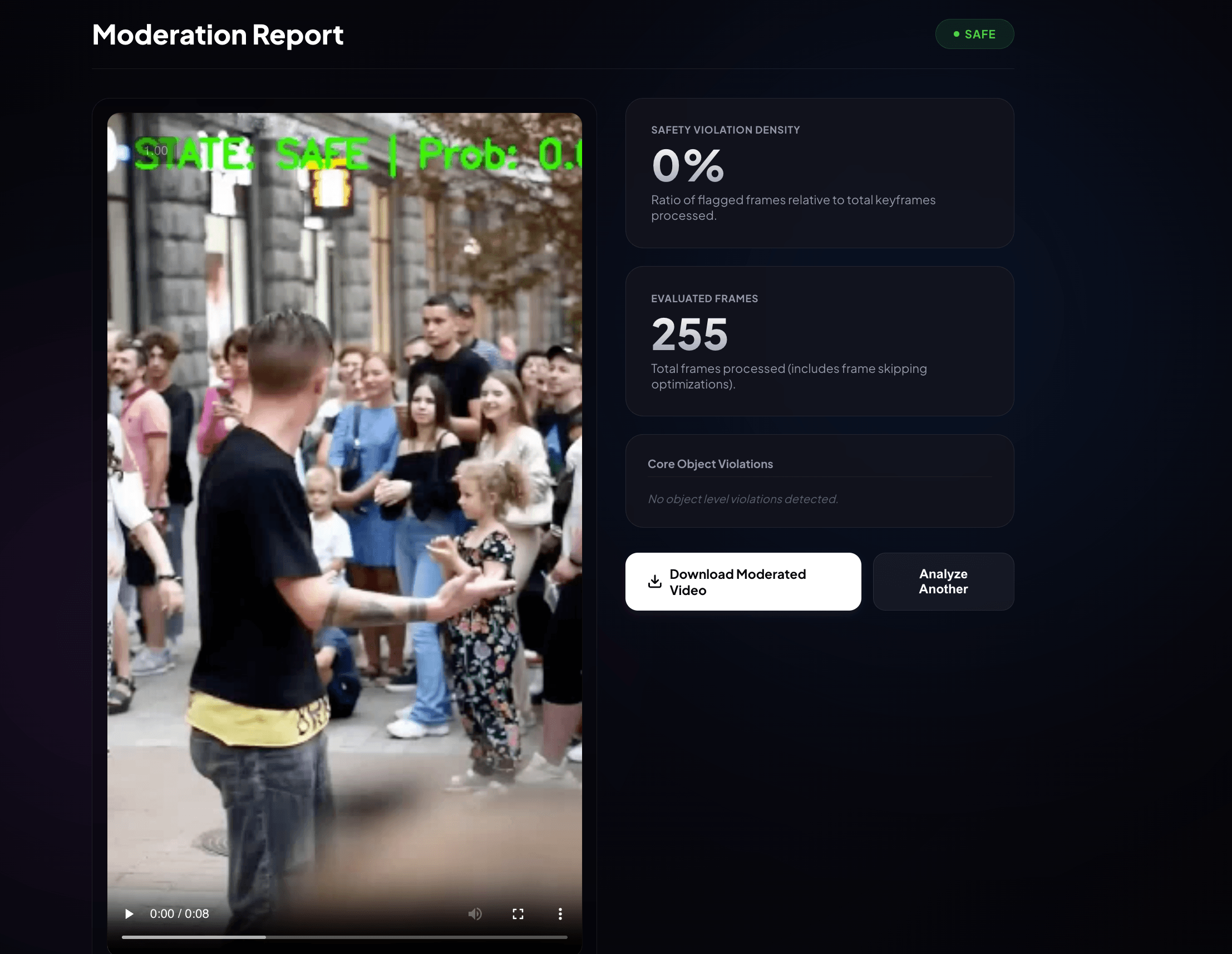Play the moderated video
The height and width of the screenshot is (954, 1232).
129,913
